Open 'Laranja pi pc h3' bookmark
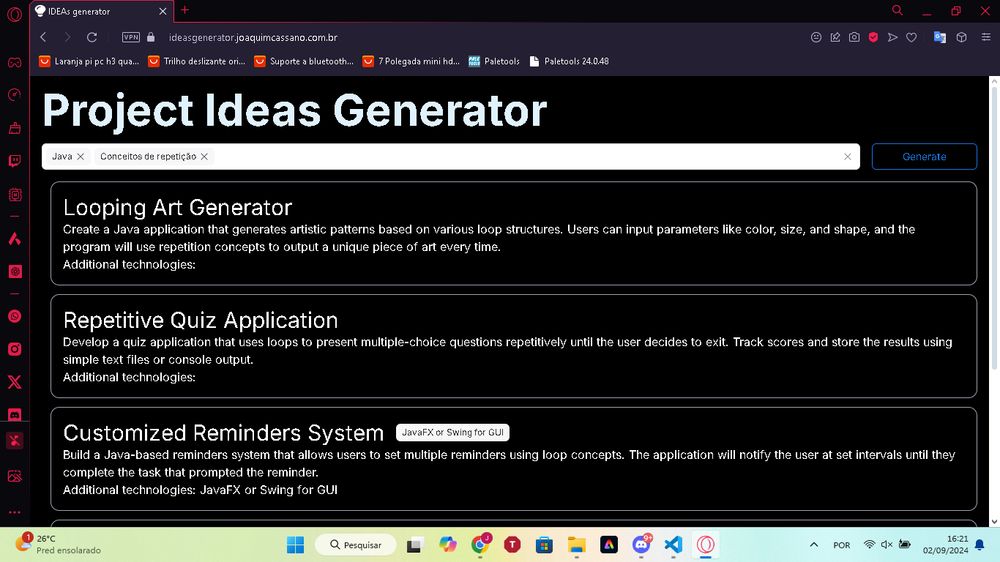1000x562 pixels. (89, 61)
